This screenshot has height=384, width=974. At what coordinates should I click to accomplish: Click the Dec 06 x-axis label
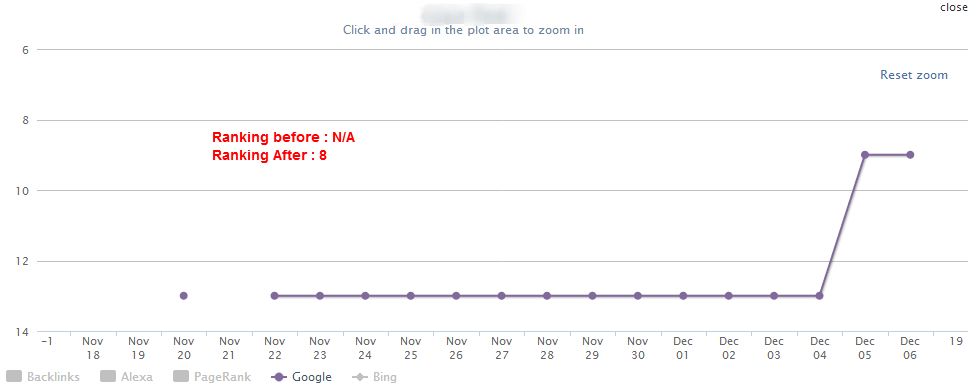pyautogui.click(x=910, y=348)
